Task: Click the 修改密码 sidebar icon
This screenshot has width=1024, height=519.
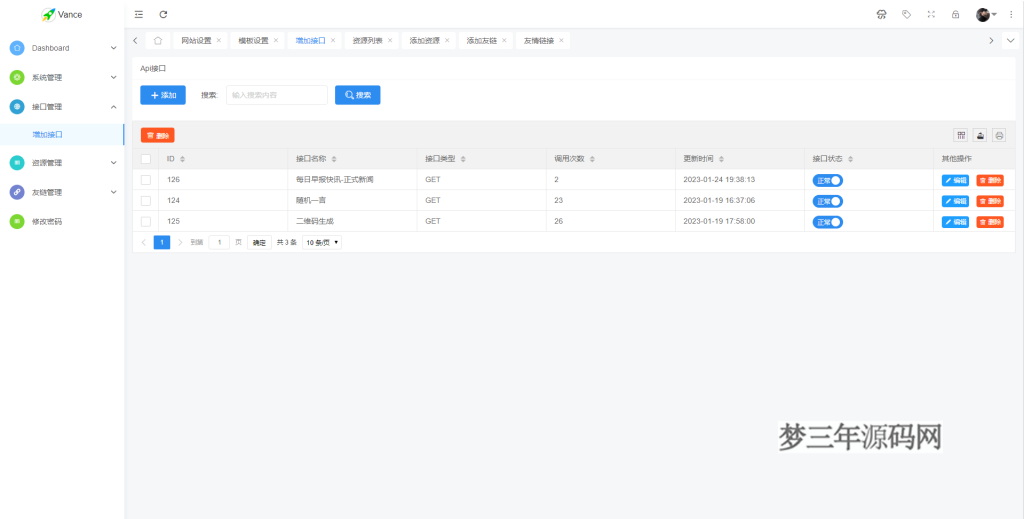Action: coord(17,221)
